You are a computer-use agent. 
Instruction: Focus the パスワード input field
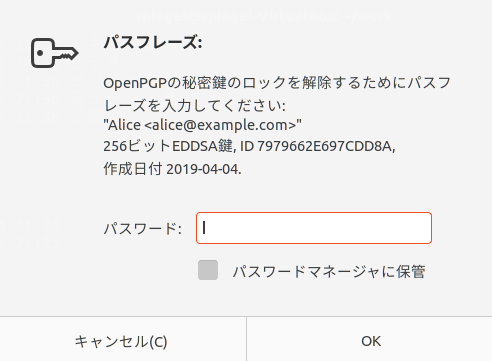click(314, 228)
